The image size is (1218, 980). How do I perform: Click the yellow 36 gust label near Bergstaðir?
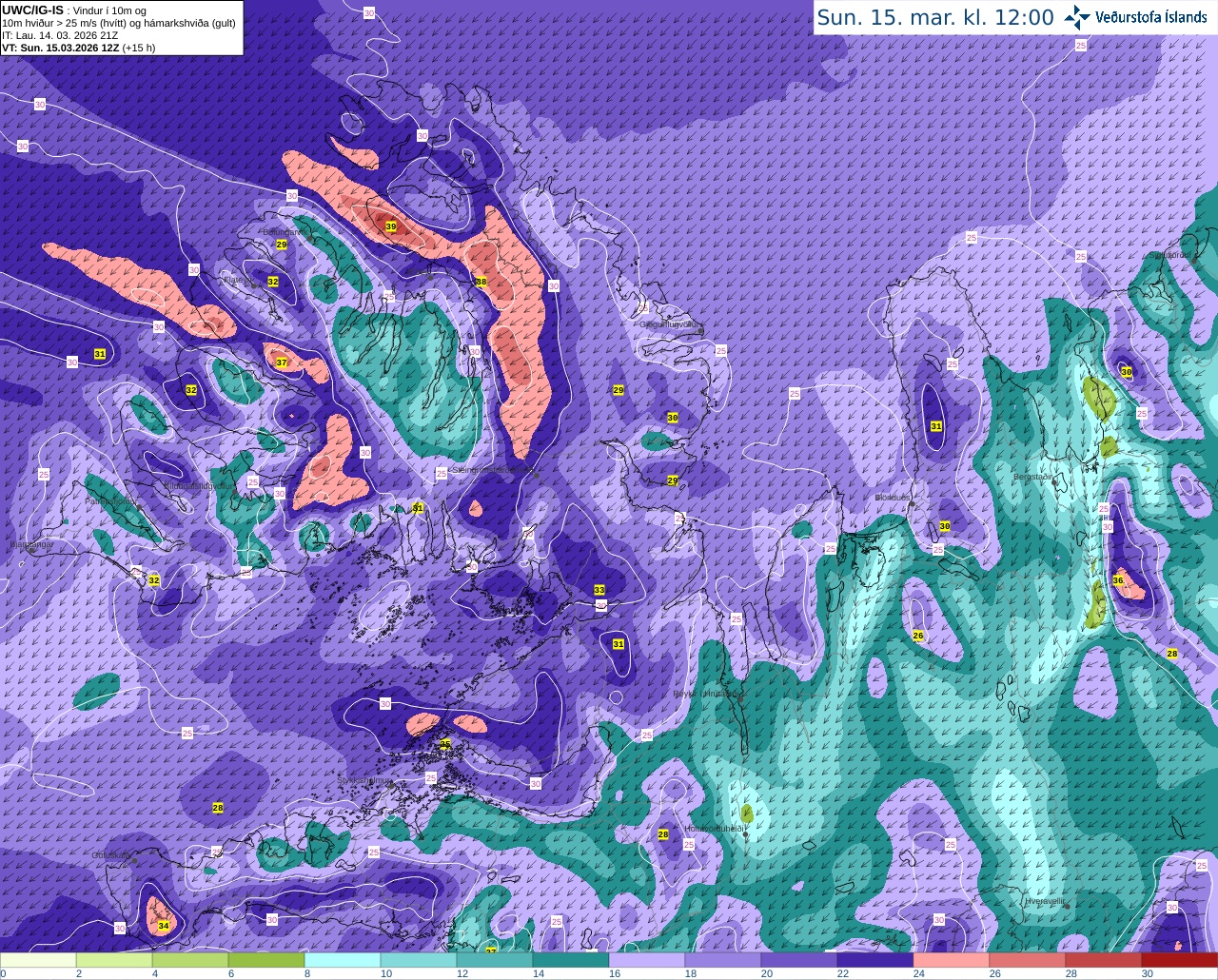(1118, 580)
